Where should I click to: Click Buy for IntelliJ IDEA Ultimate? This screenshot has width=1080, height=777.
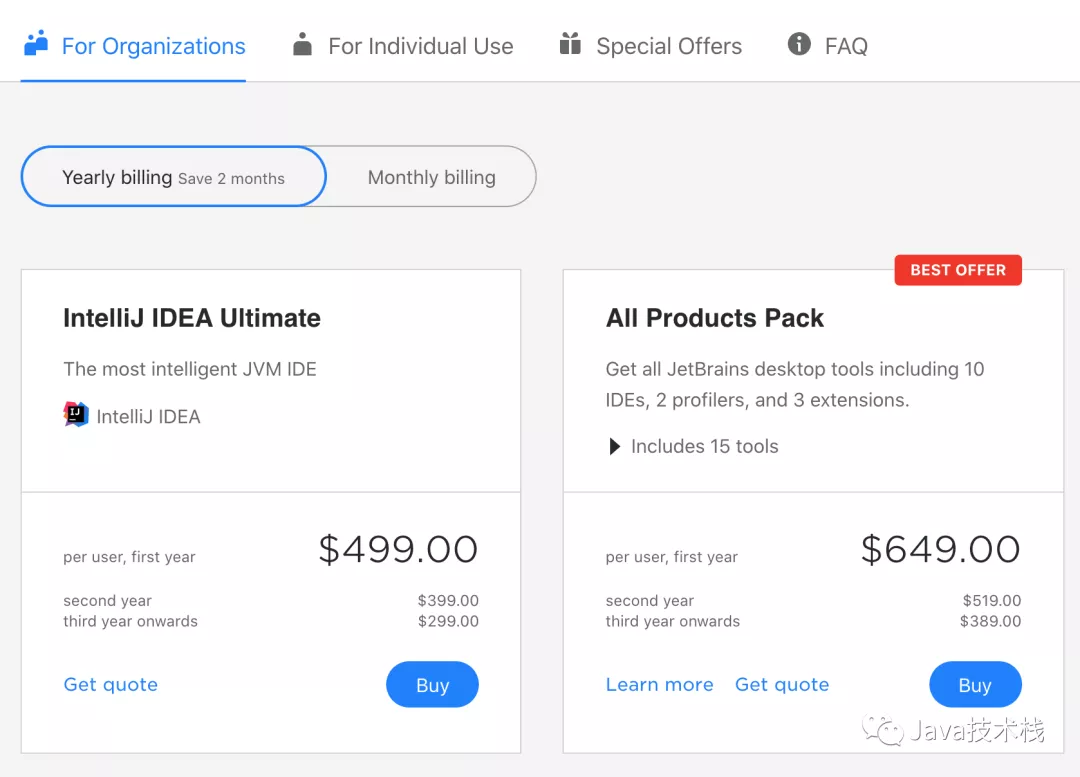(x=432, y=684)
